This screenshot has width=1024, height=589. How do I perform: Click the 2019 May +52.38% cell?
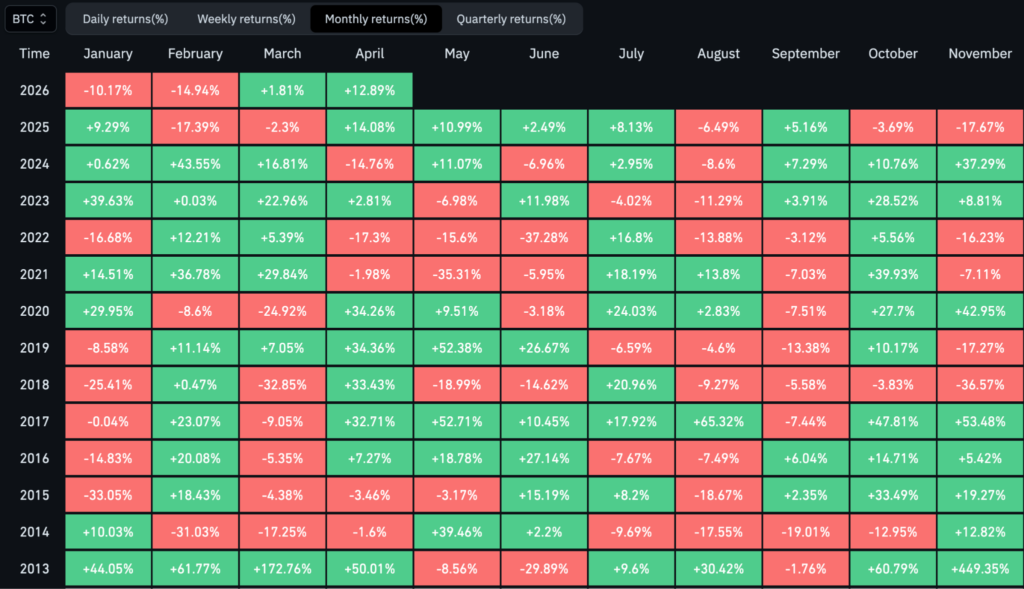click(458, 348)
